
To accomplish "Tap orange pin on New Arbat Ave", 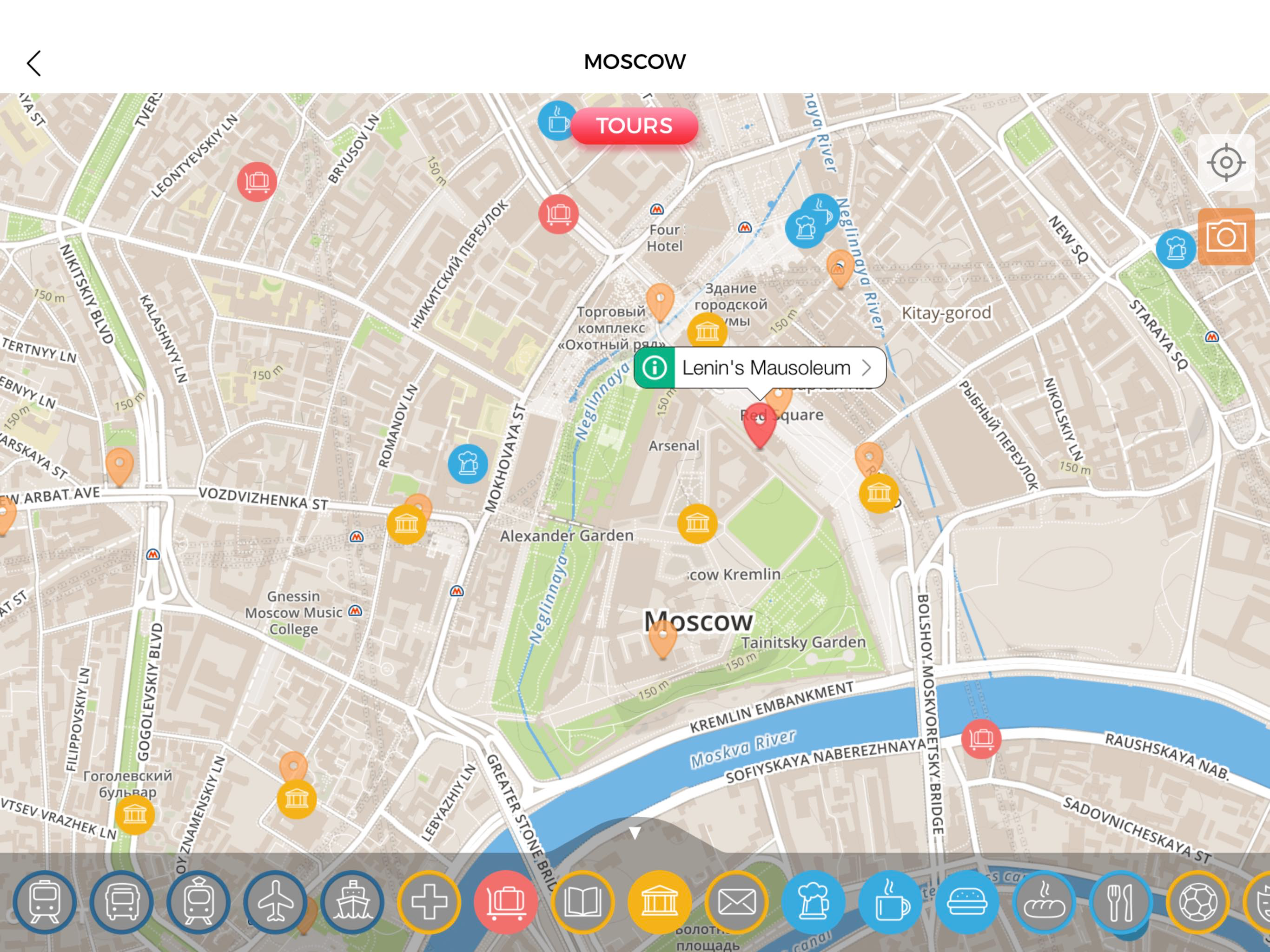I will point(119,467).
